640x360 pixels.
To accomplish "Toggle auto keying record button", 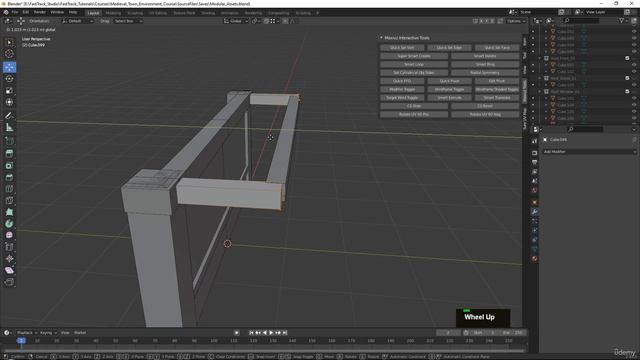I will 237,333.
